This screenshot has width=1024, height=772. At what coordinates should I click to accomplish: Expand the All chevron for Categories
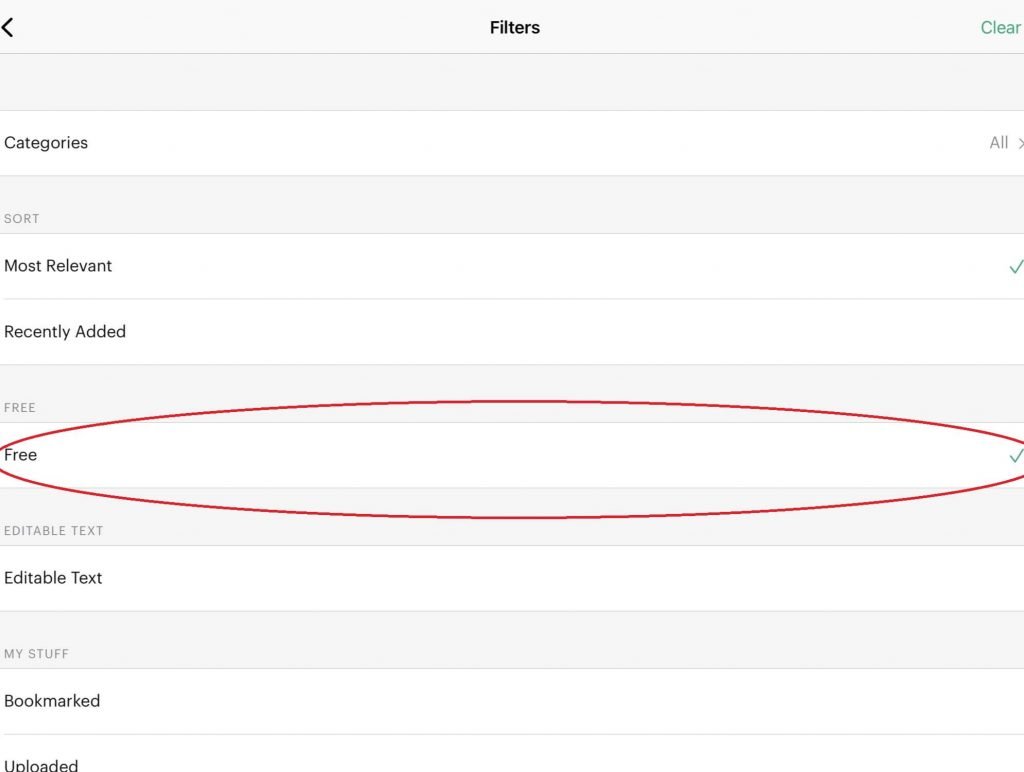click(1020, 144)
